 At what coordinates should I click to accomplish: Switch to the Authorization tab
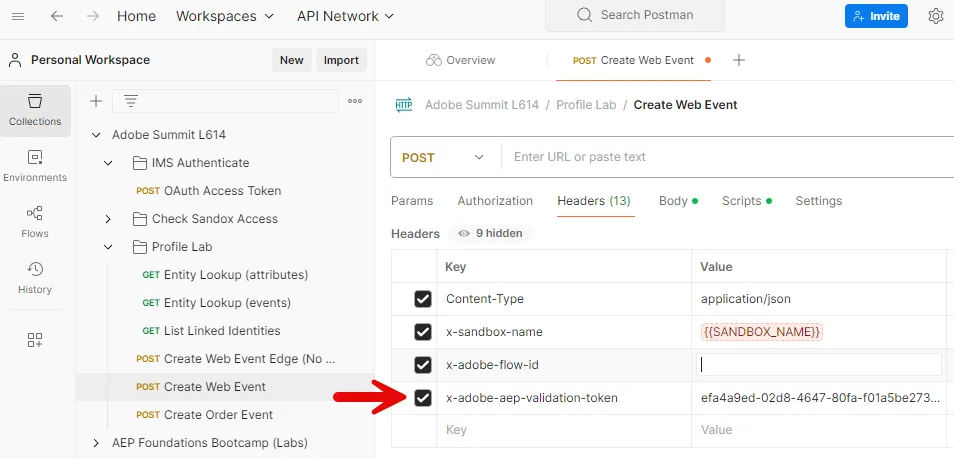495,201
